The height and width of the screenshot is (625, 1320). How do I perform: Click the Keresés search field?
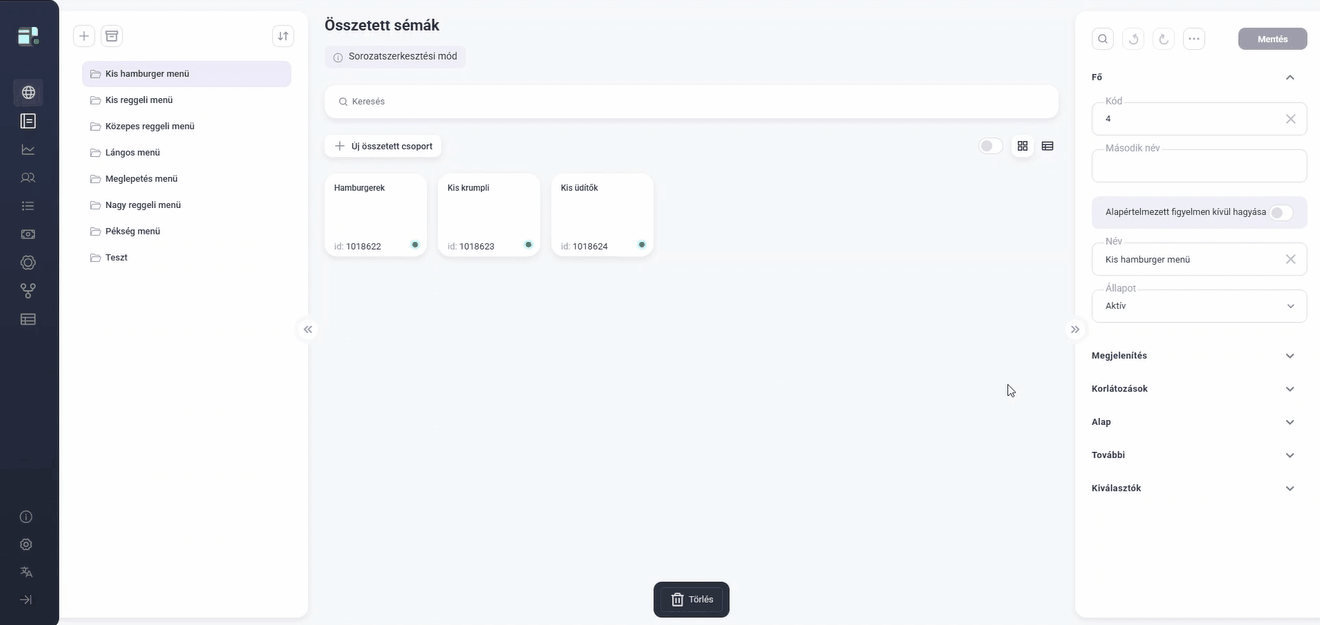click(x=691, y=101)
